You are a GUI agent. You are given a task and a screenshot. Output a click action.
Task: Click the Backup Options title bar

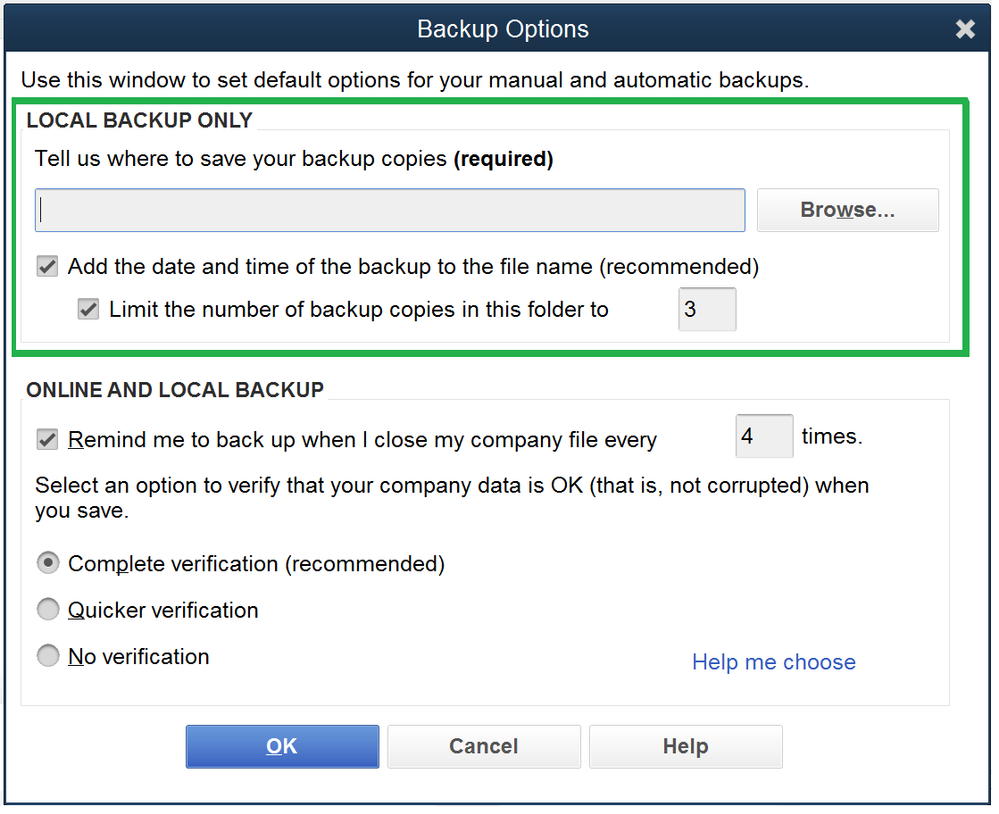tap(500, 29)
